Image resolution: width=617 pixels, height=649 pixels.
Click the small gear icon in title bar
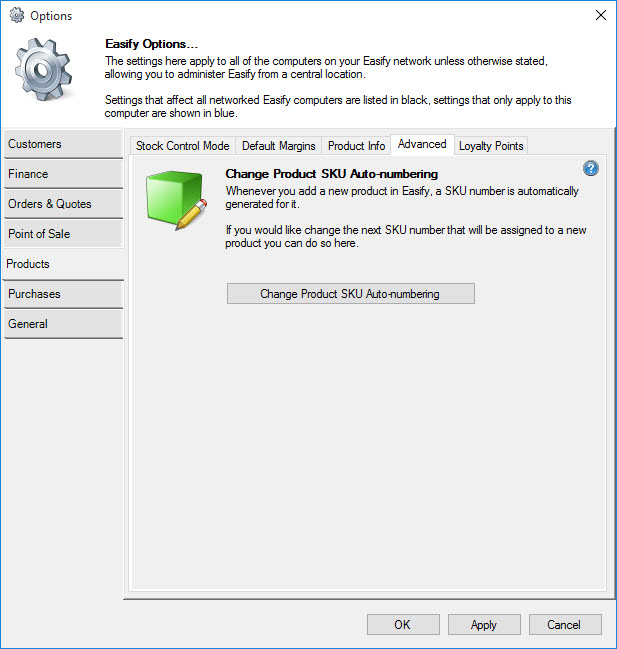click(x=17, y=15)
